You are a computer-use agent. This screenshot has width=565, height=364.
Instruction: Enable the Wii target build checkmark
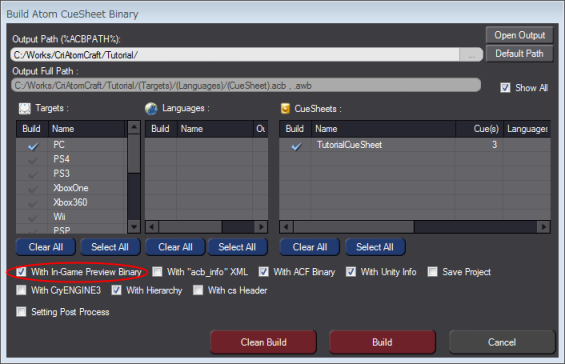pyautogui.click(x=33, y=217)
